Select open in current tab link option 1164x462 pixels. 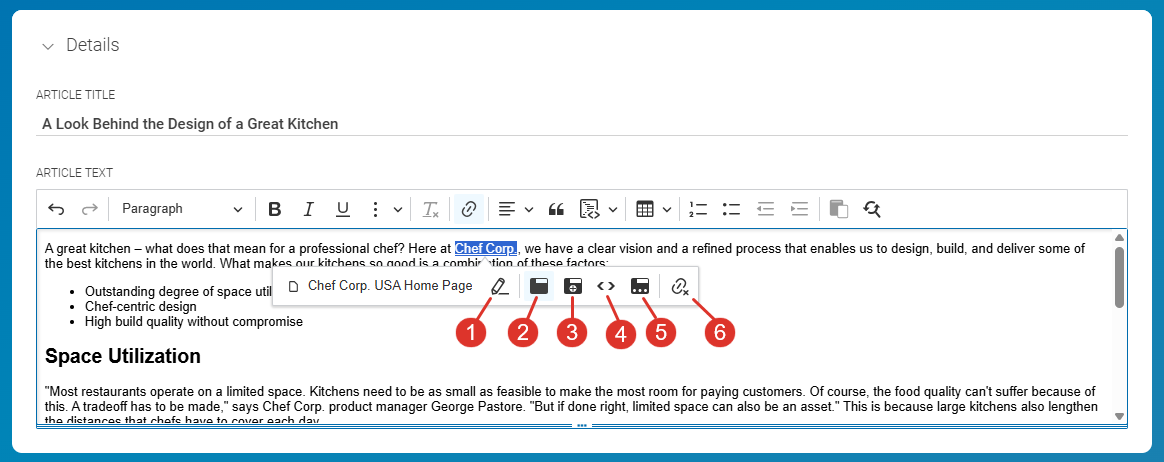click(x=539, y=286)
